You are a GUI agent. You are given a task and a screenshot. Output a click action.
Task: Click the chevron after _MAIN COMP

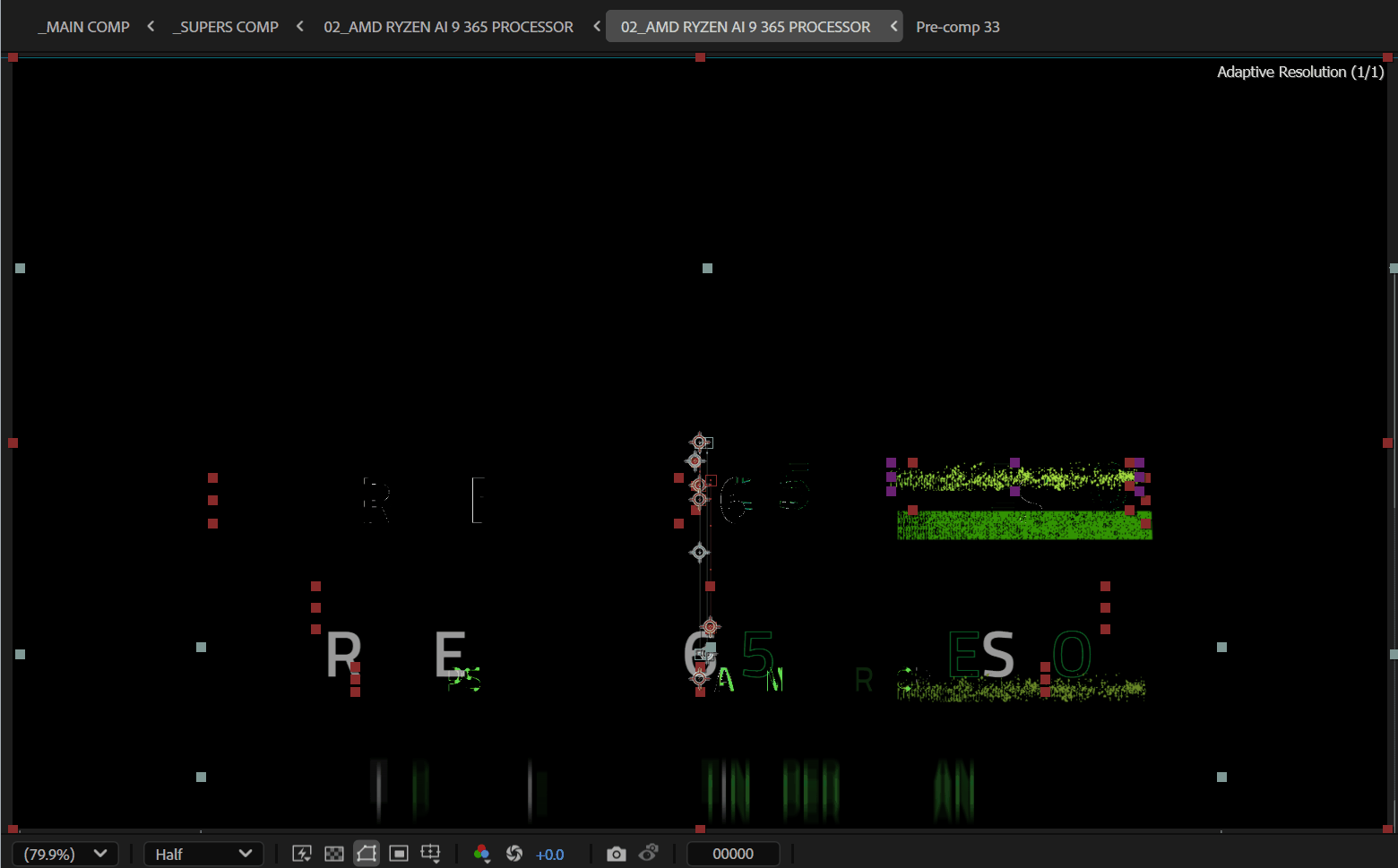[151, 27]
